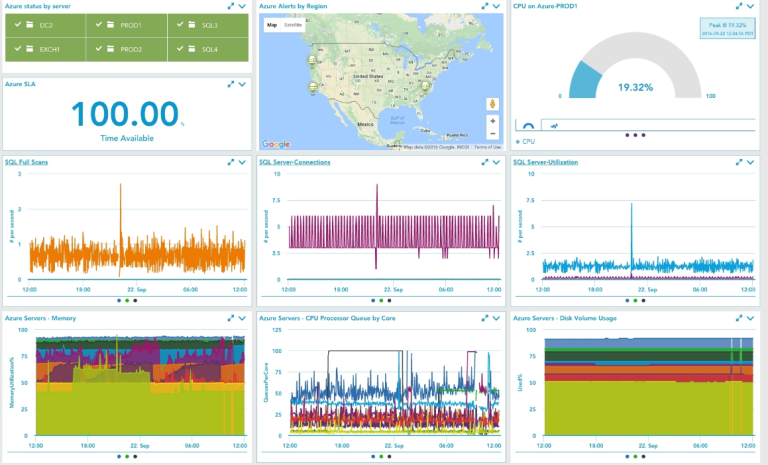Screen dimensions: 768x465
Task: Open the Azure status by server dropdown chevron
Action: (243, 6)
